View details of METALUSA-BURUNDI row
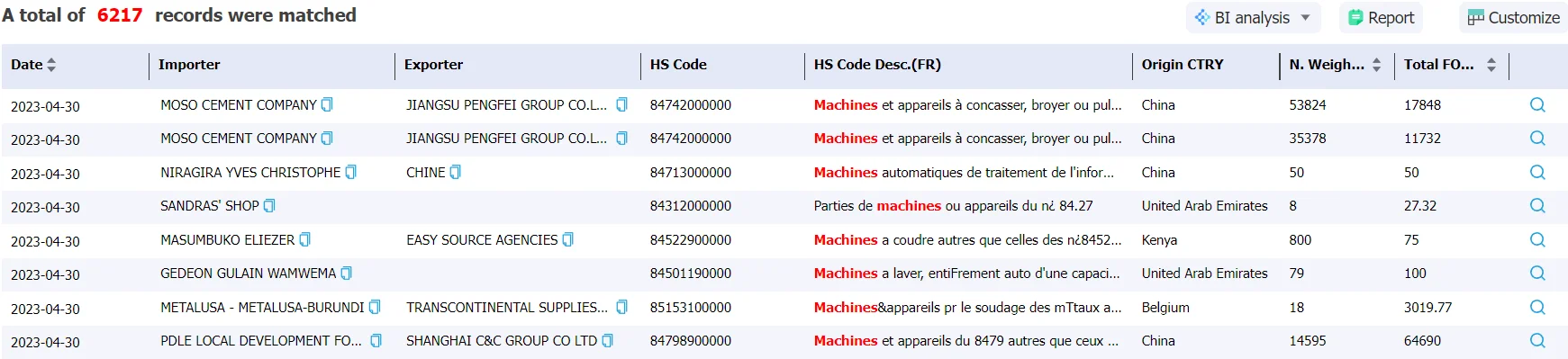This screenshot has width=1568, height=359. pos(1537,308)
